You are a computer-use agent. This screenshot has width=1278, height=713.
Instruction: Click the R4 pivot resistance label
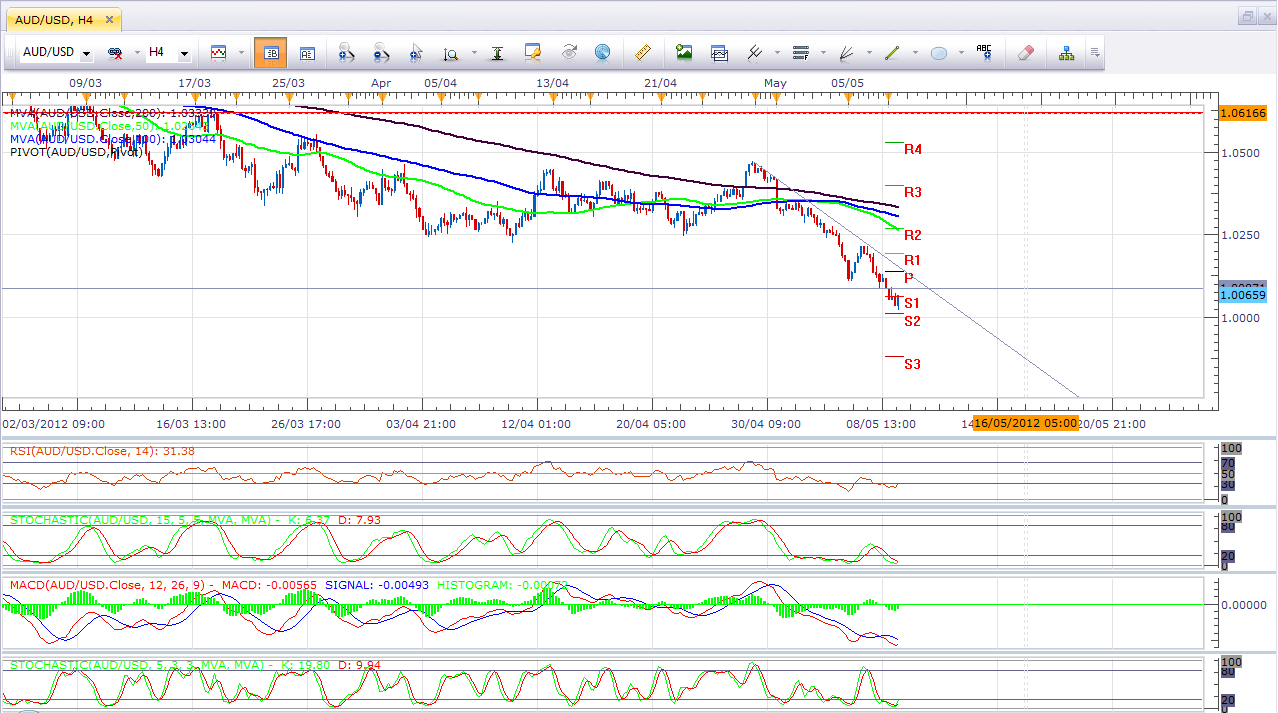(913, 149)
